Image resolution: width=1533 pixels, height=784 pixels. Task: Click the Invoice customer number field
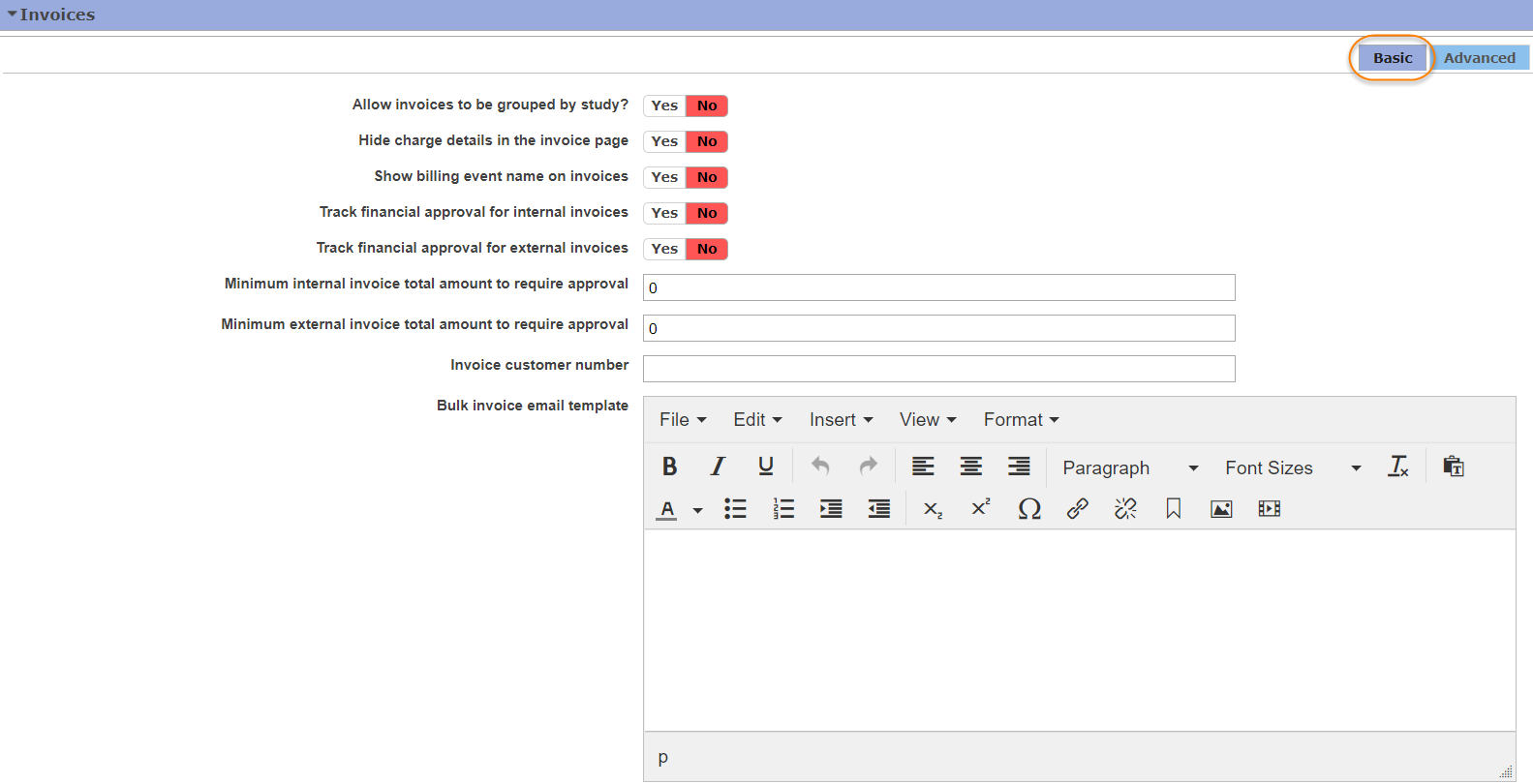938,369
